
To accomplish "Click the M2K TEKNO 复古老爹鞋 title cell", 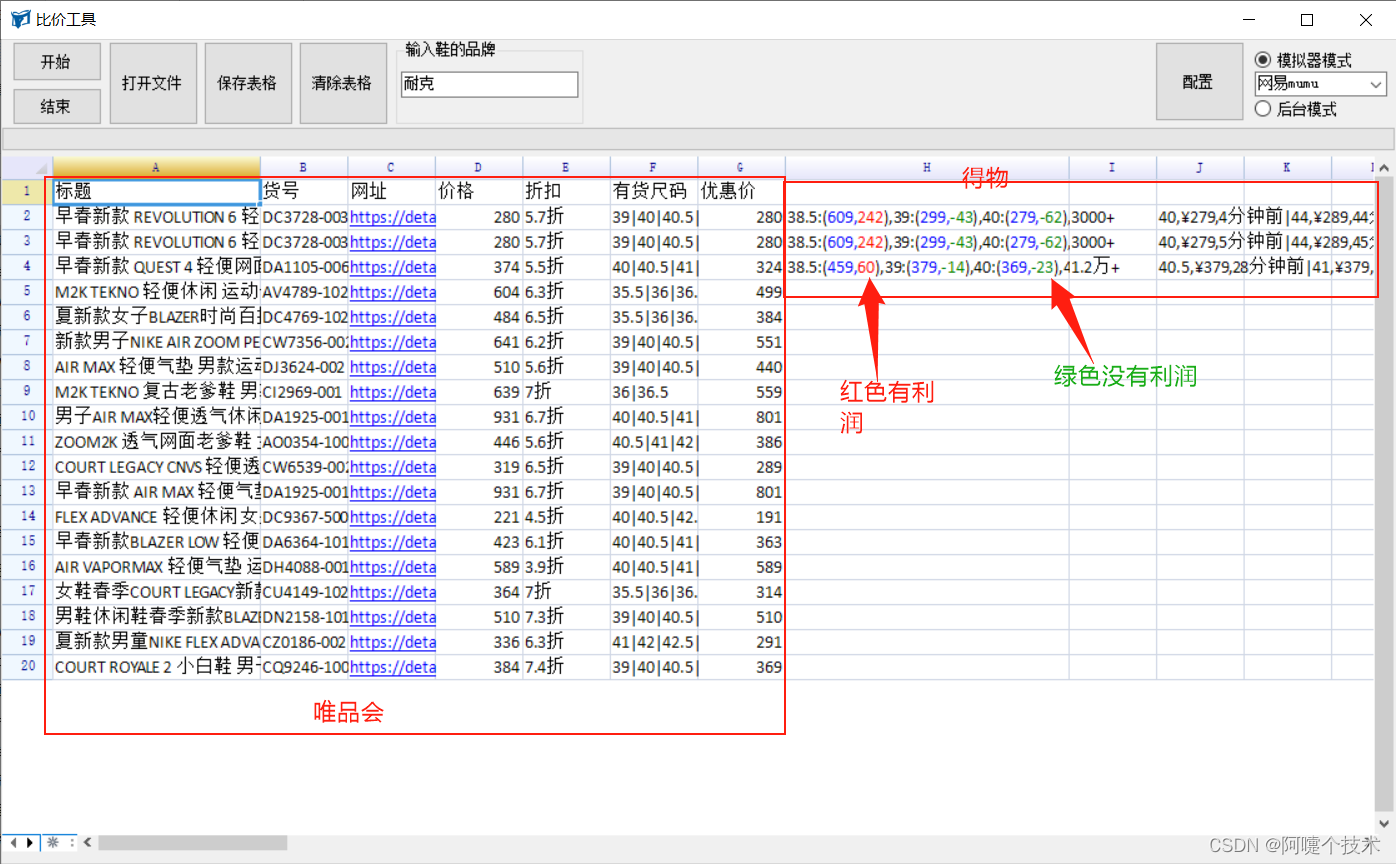I will [157, 392].
